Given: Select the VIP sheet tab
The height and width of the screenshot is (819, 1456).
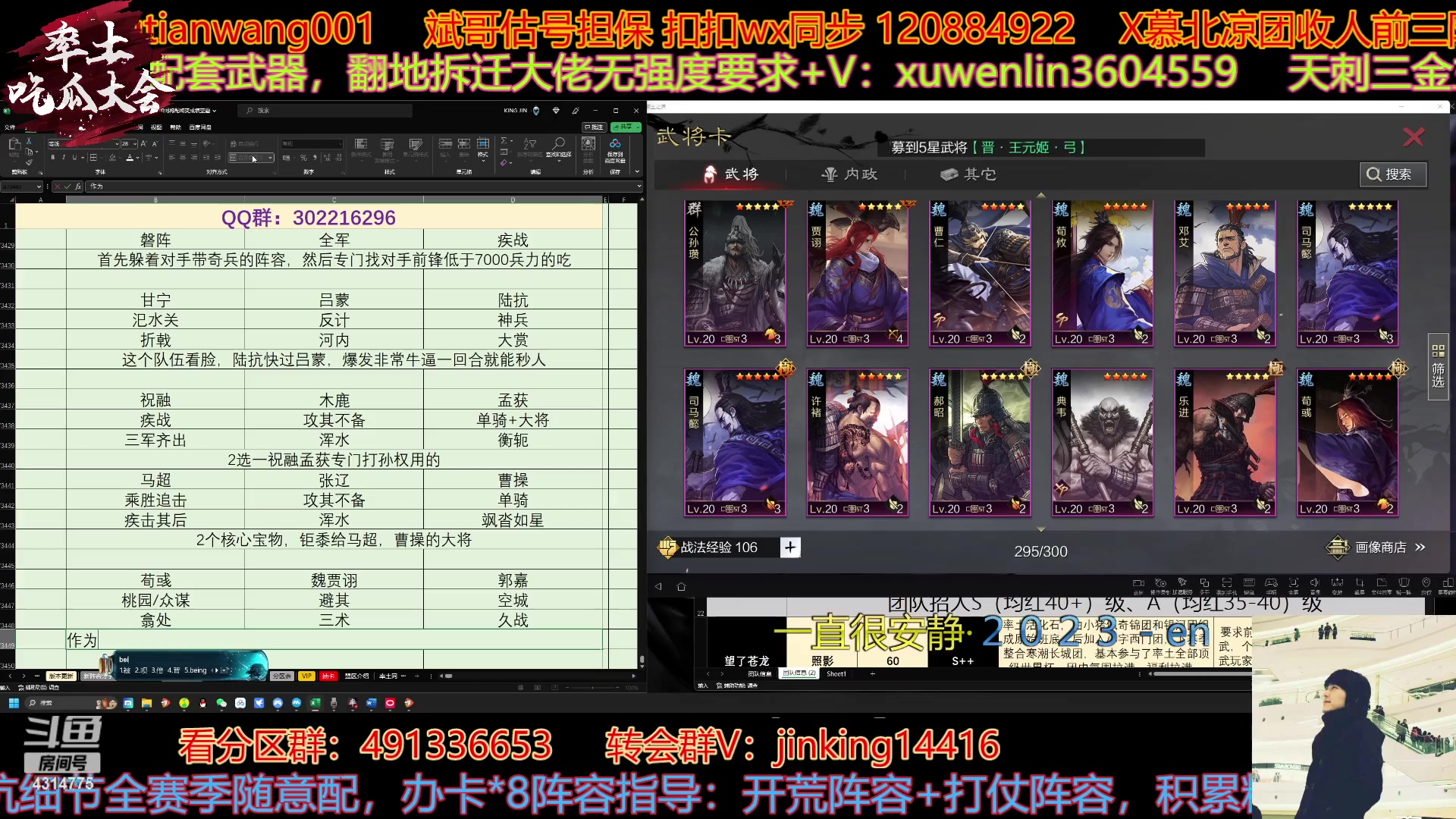Looking at the screenshot, I should coord(306,676).
